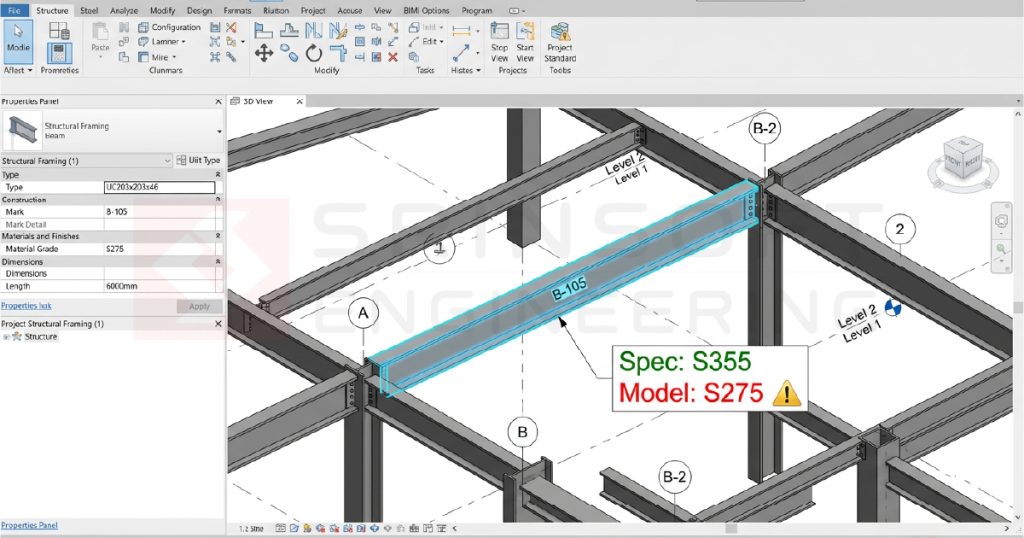Expand the Structure tree node
1024x538 pixels.
(x=6, y=337)
